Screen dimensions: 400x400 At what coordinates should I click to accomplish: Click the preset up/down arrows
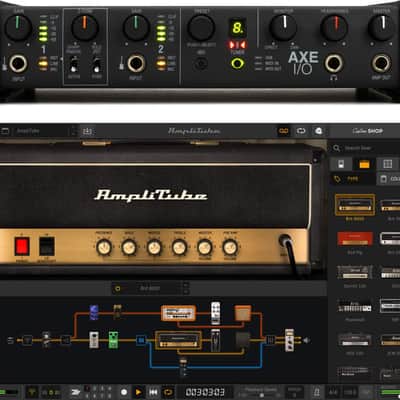point(74,131)
